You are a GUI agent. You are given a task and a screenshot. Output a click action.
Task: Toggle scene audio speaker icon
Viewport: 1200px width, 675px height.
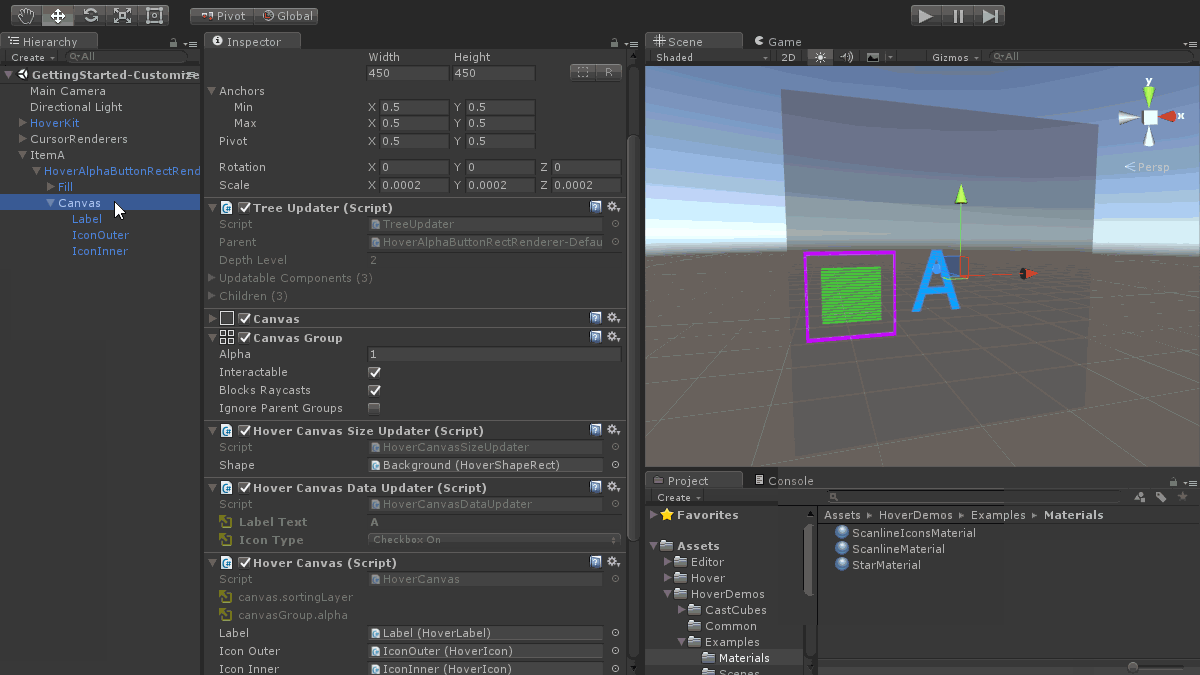click(x=846, y=57)
